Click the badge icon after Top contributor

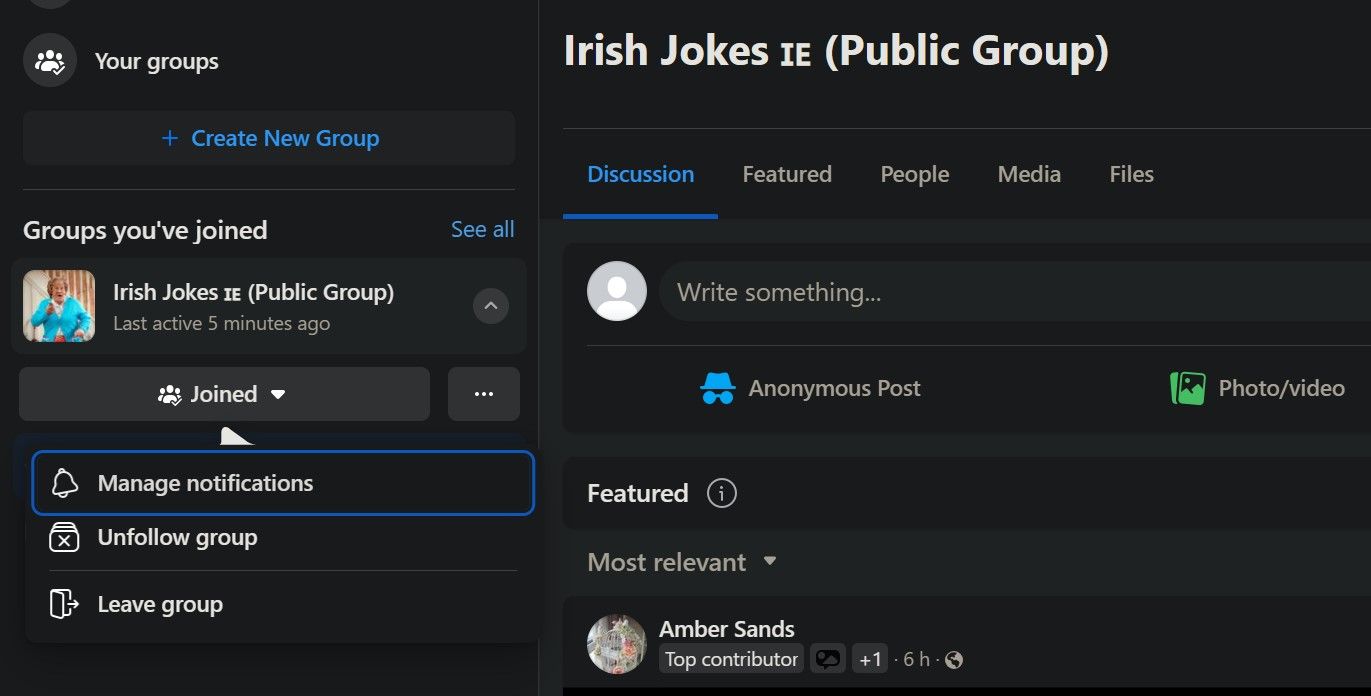coord(827,658)
